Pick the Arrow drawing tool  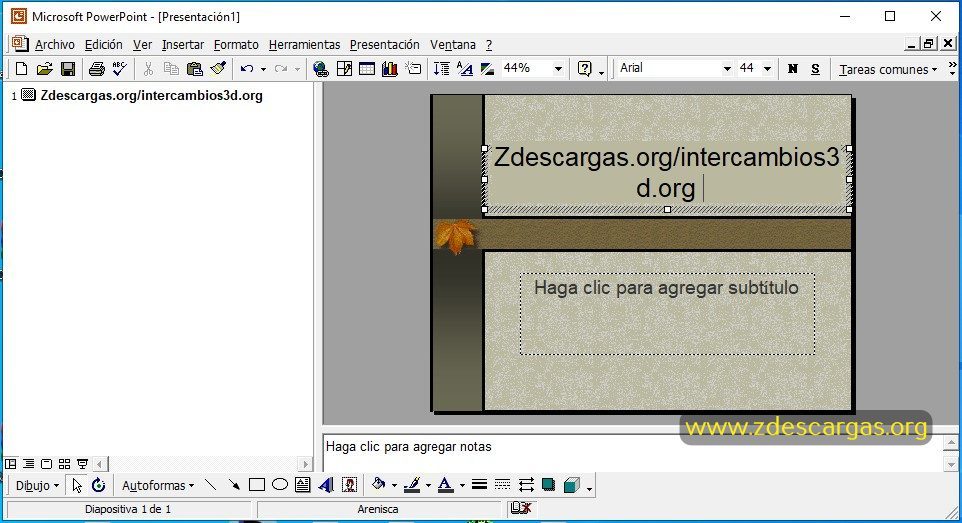(x=234, y=486)
